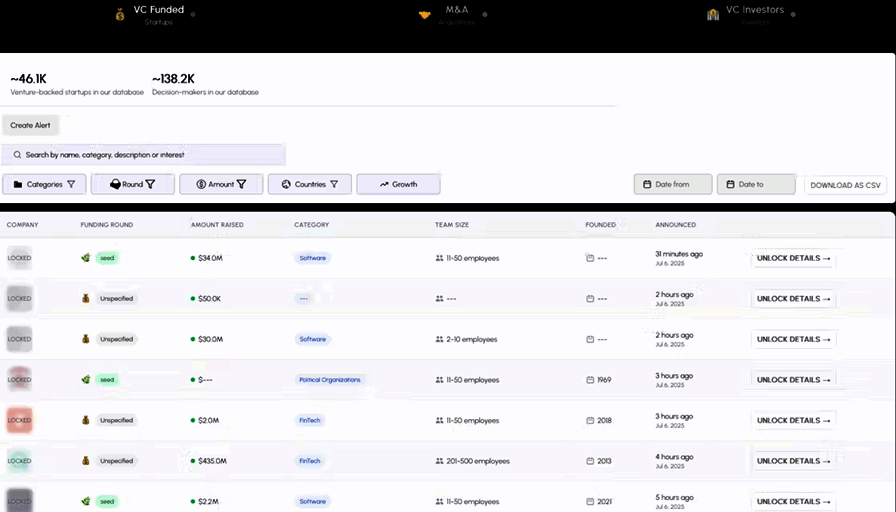Viewport: 896px width, 512px height.
Task: Click locked red logo in $2.0M row
Action: [x=19, y=421]
